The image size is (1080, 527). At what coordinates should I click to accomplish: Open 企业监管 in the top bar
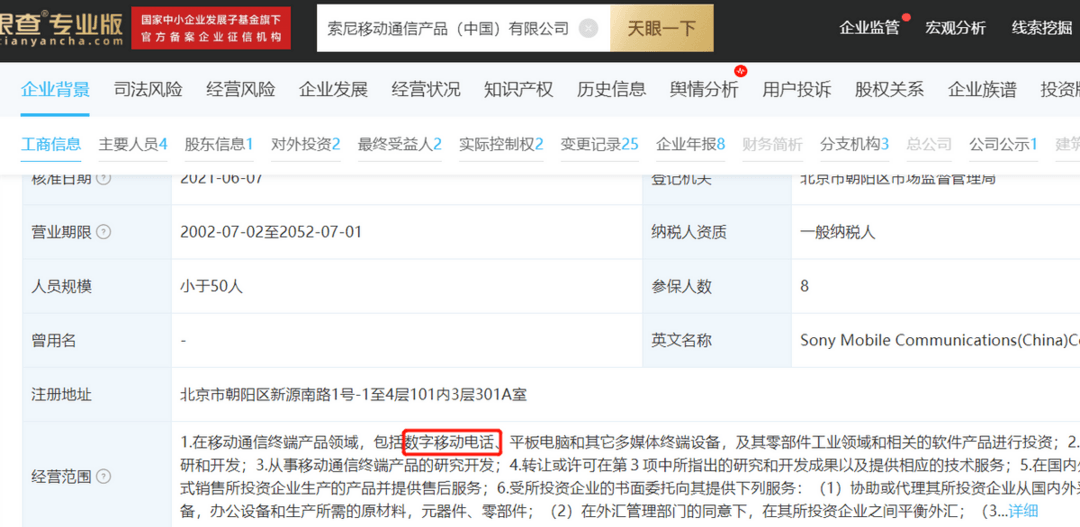pos(869,28)
